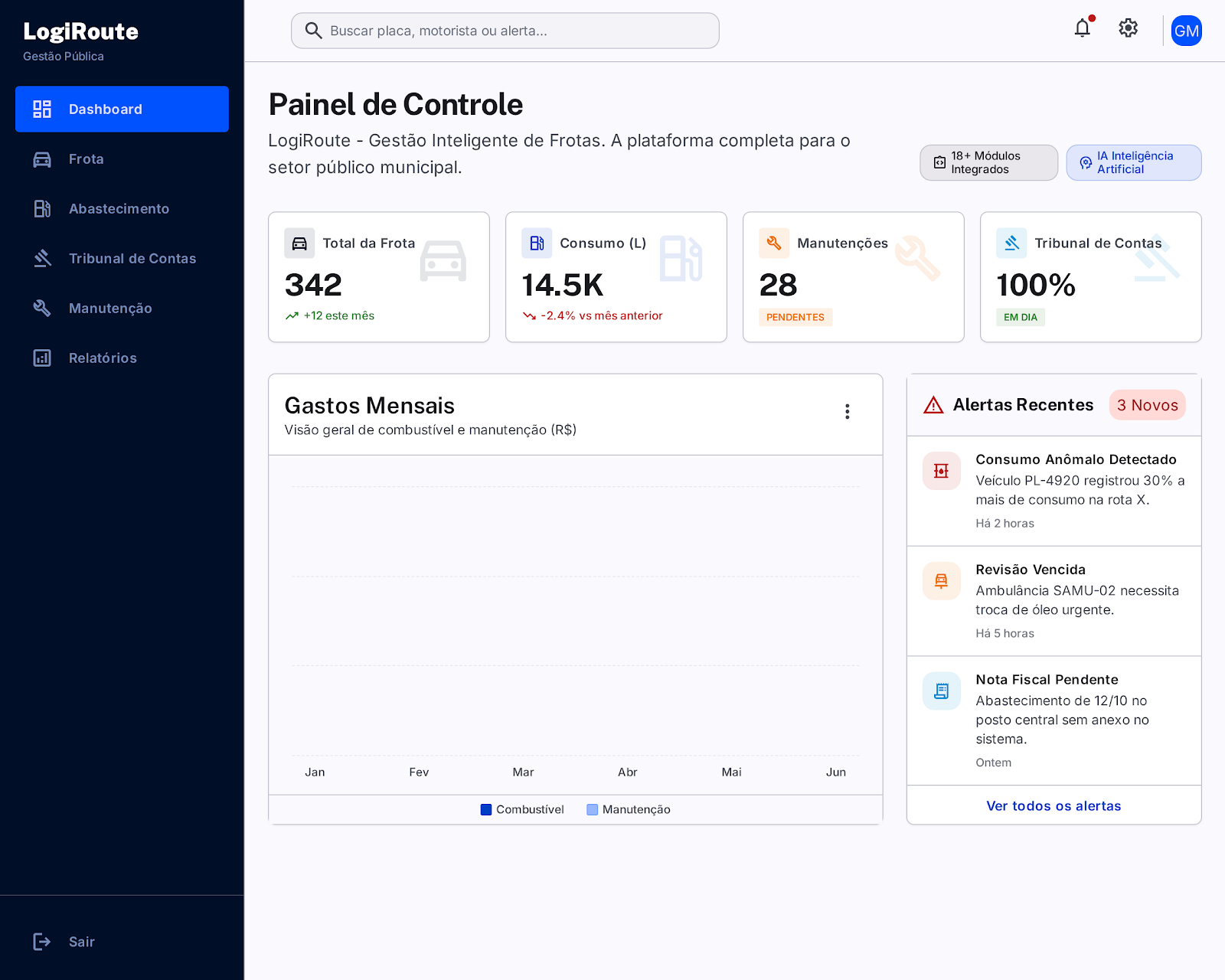Open Abastecimento from the sidebar

[x=122, y=209]
